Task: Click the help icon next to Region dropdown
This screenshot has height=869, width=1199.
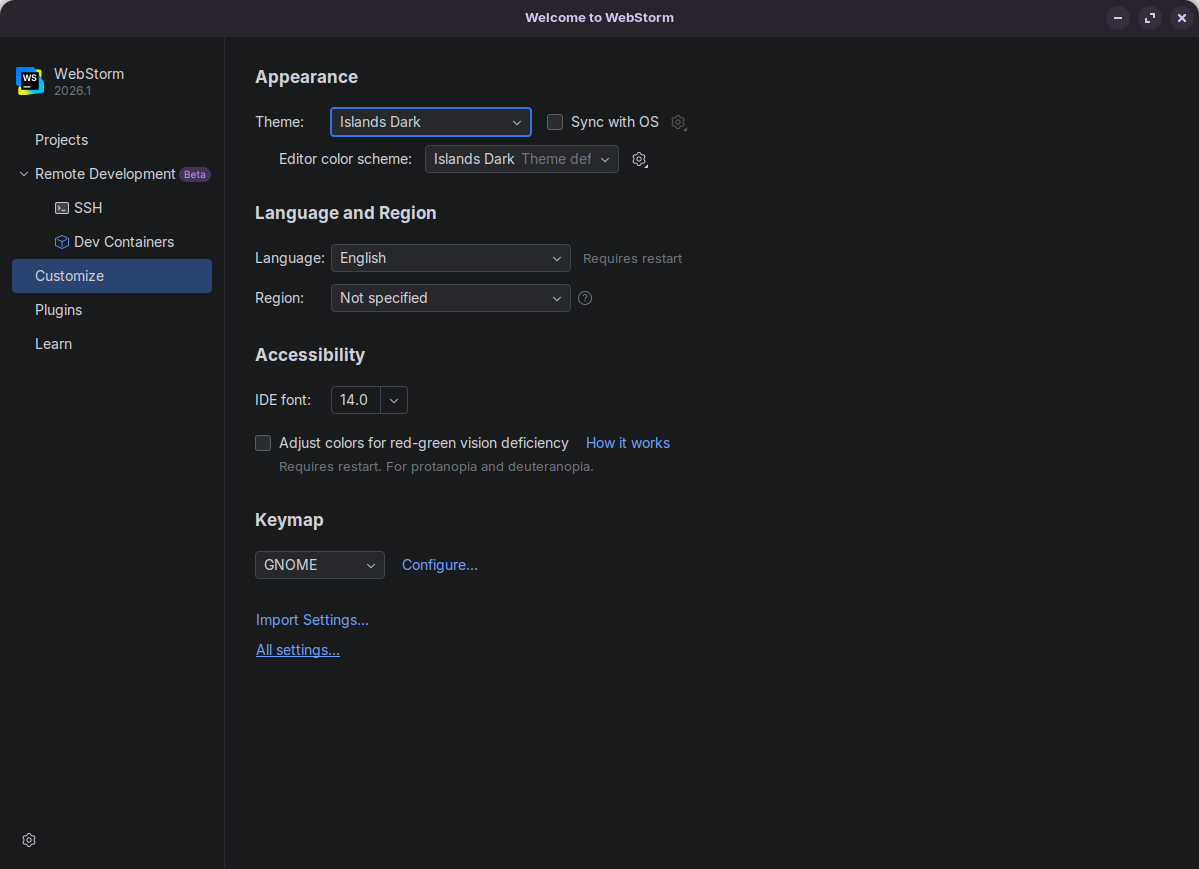Action: (584, 298)
